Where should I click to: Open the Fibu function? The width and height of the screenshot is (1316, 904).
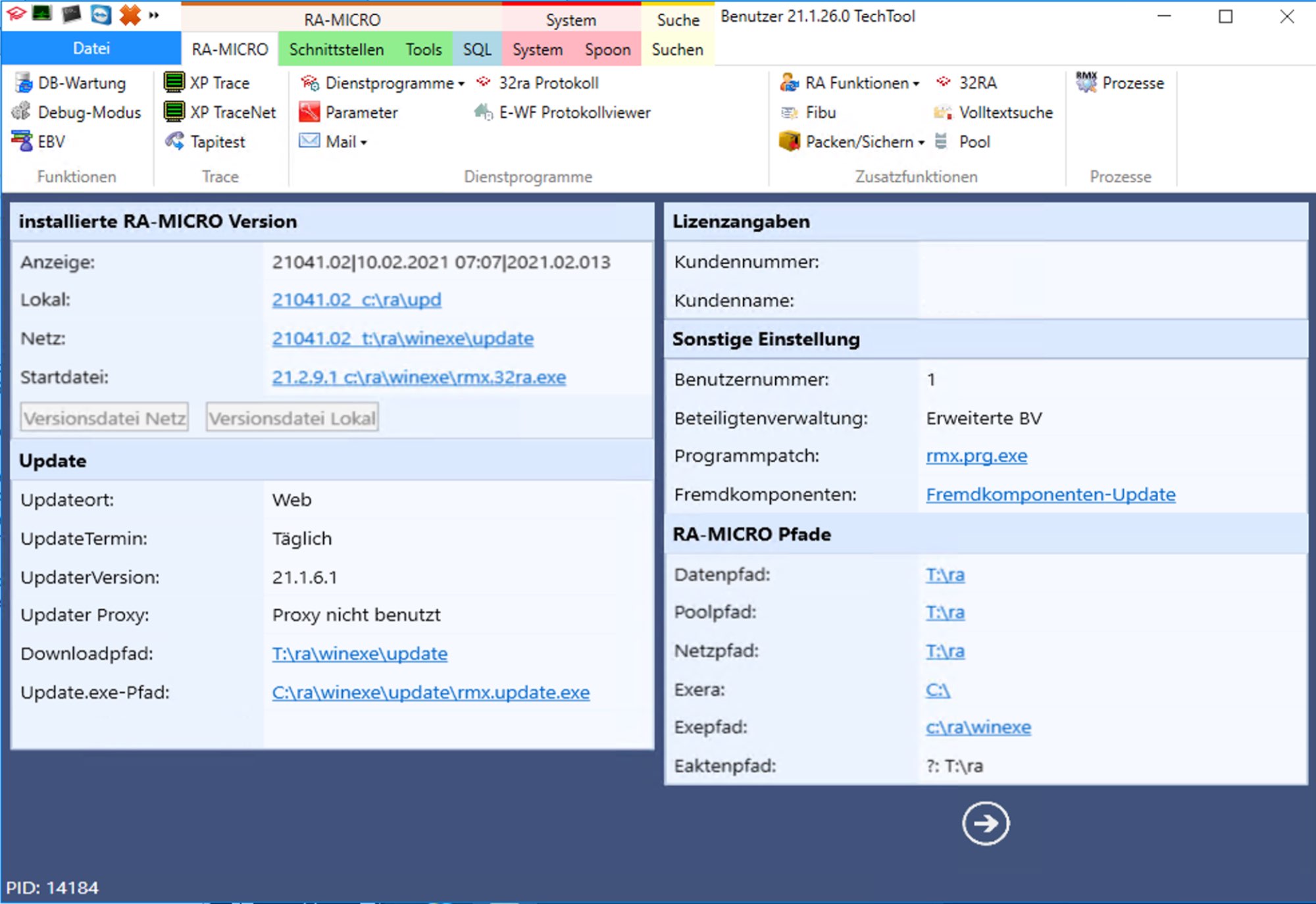tap(808, 113)
